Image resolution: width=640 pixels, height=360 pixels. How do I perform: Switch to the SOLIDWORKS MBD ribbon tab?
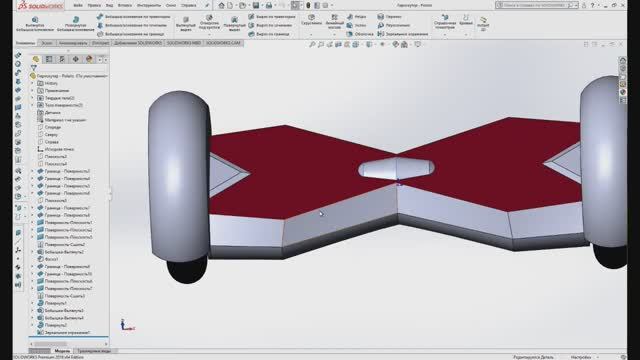pos(184,43)
